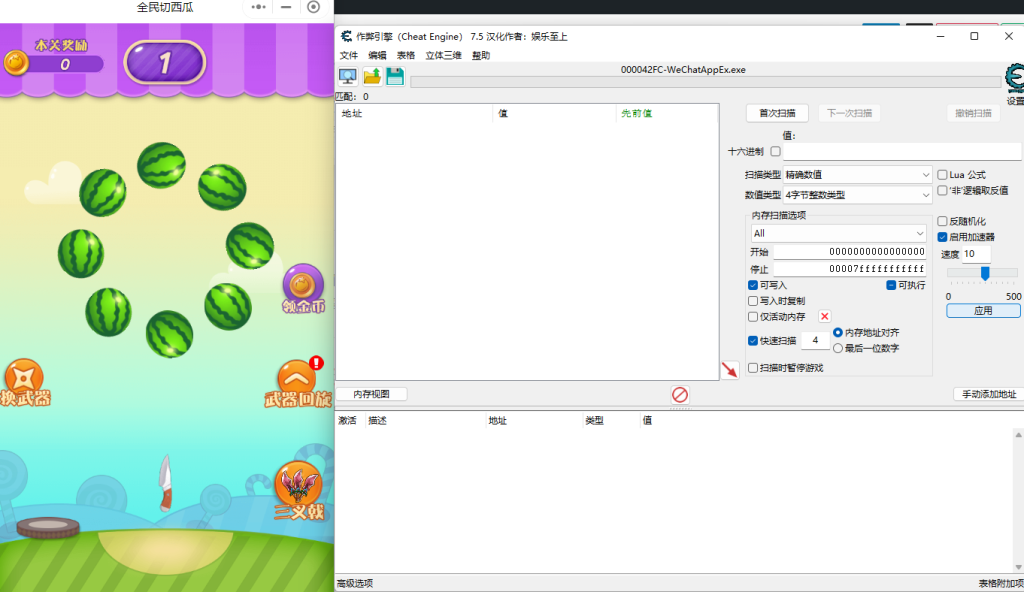
Task: Click the 停止 stop address field
Action: tap(850, 269)
